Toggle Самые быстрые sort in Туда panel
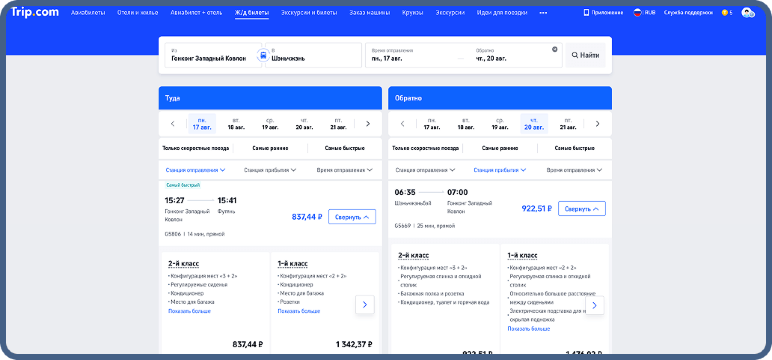Image resolution: width=772 pixels, height=360 pixels. point(345,148)
